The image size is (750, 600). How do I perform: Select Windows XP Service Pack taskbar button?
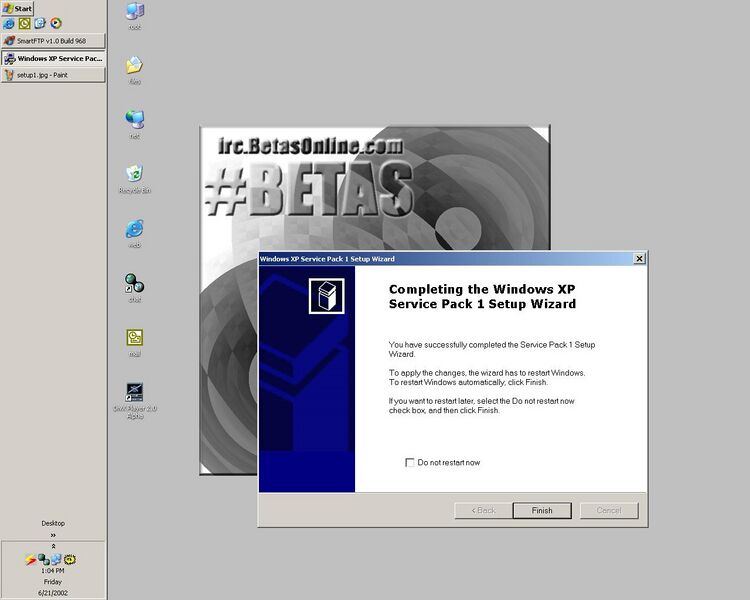(53, 58)
